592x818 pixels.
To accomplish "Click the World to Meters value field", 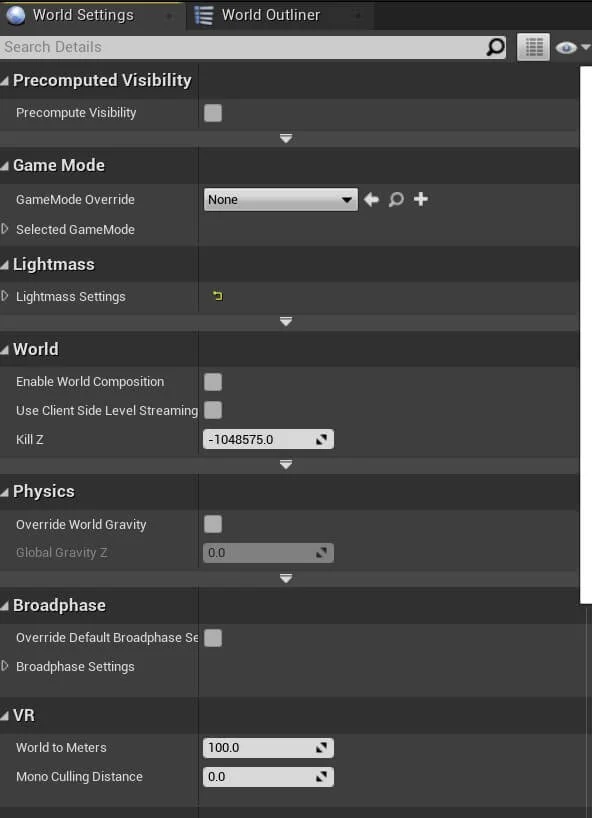I will [268, 748].
